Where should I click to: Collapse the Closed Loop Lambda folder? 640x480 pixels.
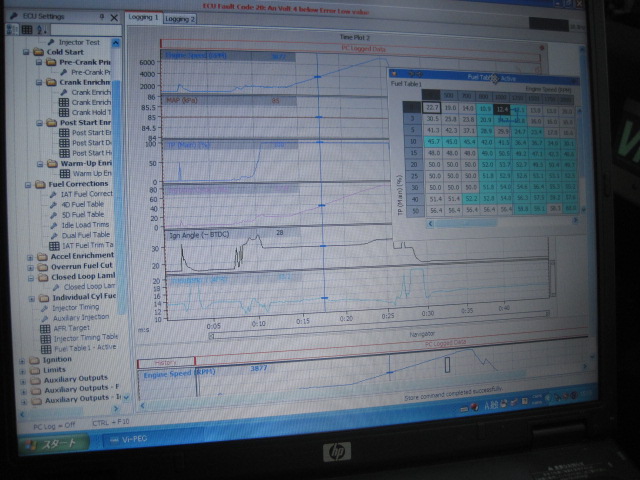pos(31,278)
